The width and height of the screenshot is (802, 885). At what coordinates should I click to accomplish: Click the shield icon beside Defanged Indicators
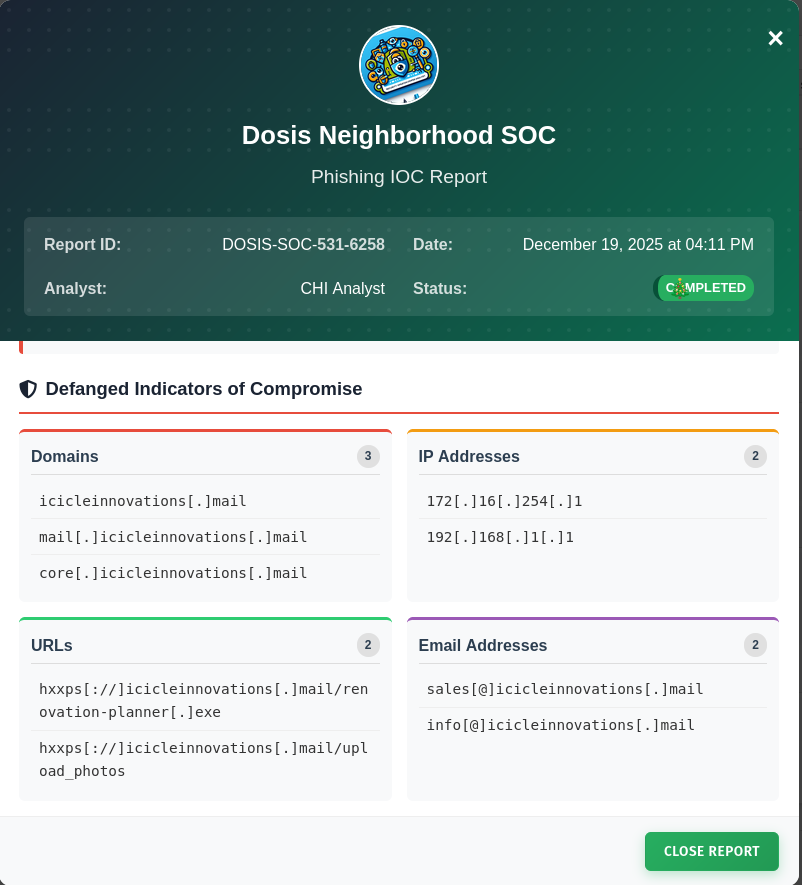[28, 389]
